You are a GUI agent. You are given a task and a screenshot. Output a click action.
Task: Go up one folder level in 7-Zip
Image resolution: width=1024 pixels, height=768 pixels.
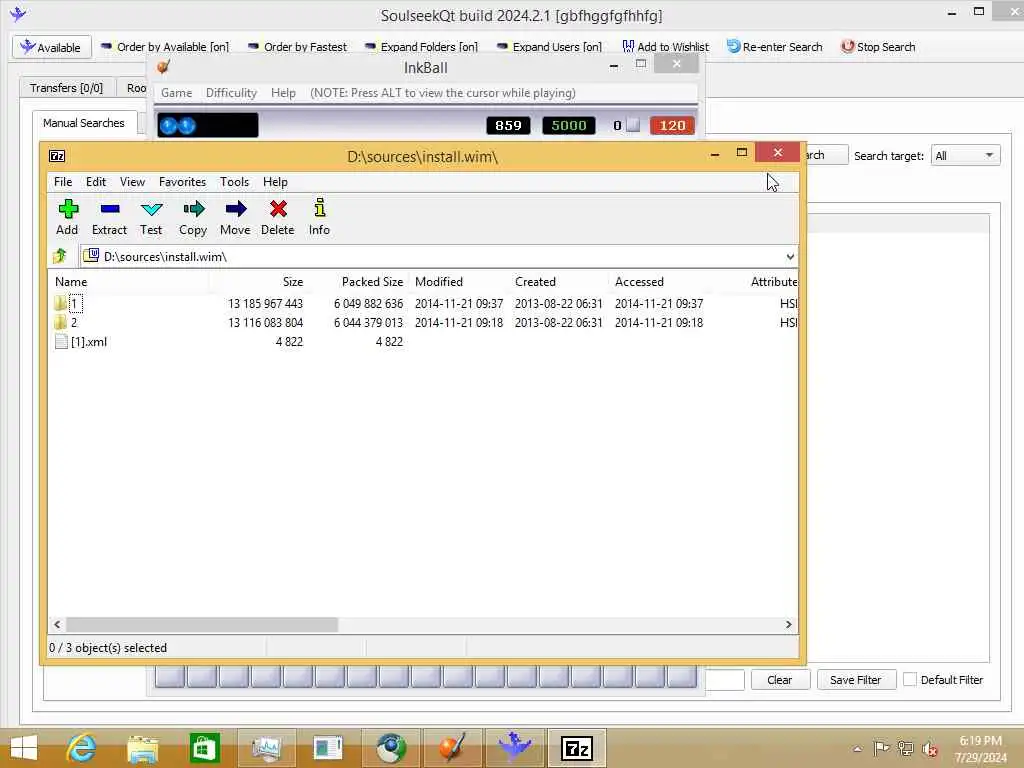60,256
